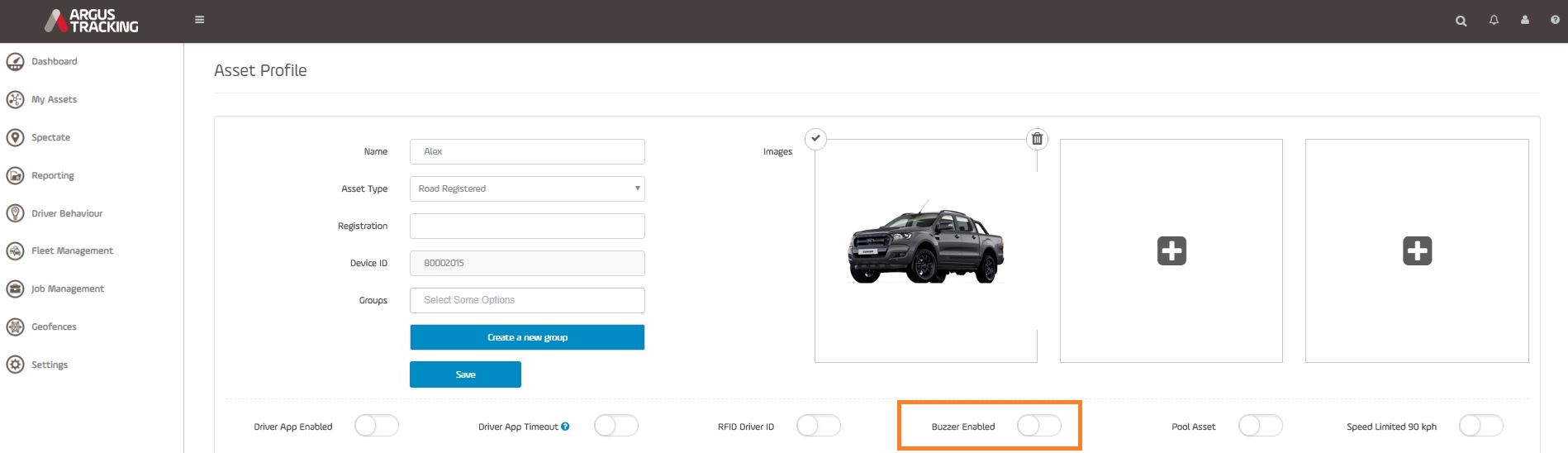Add image in second slot plus icon
The width and height of the screenshot is (1568, 453).
[1171, 250]
